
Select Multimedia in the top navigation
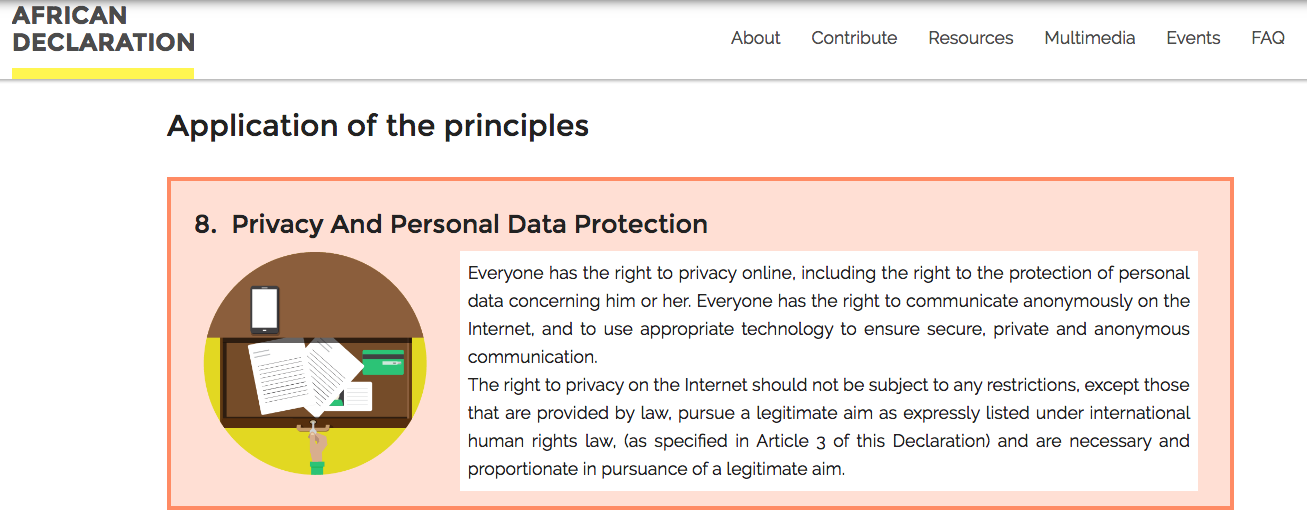click(x=1089, y=38)
